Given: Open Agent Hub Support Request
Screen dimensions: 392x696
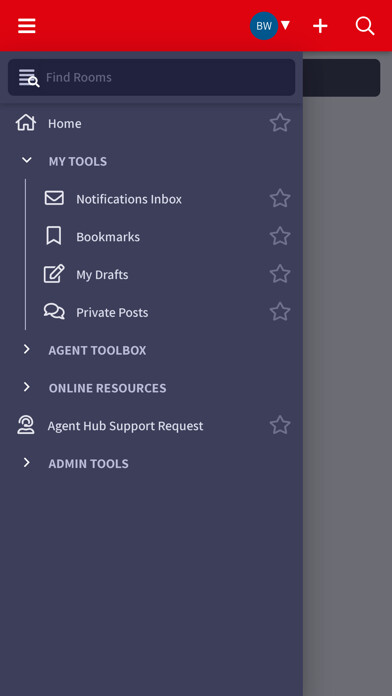Looking at the screenshot, I should [125, 426].
